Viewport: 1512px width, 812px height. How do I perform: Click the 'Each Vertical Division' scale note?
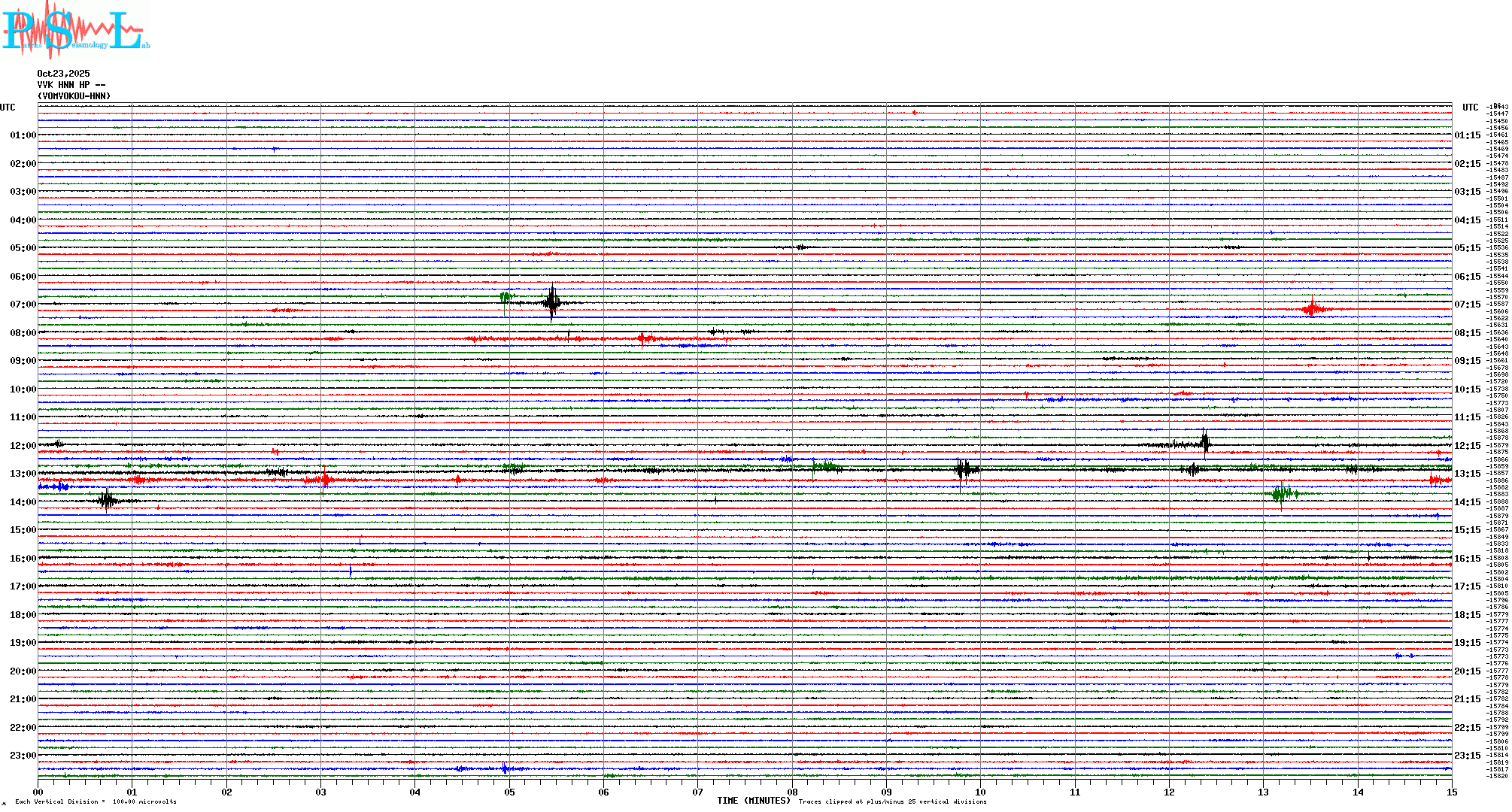96,801
